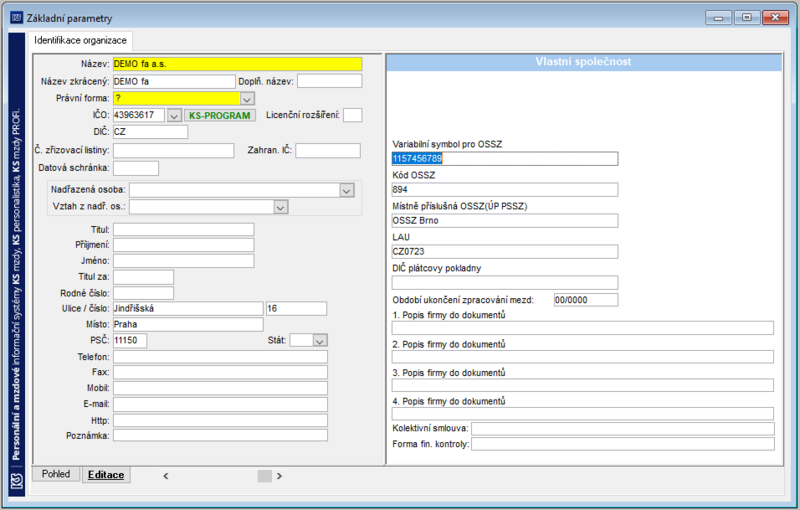Click the Období ukončení zpracování mezd field
Image resolution: width=800 pixels, height=510 pixels.
586,300
